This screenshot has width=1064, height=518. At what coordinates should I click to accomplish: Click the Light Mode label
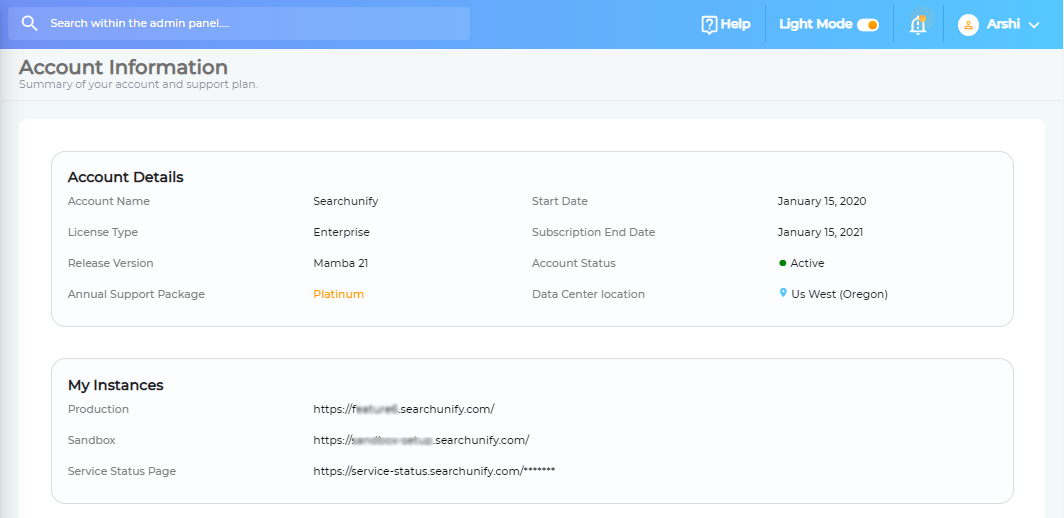tap(815, 24)
